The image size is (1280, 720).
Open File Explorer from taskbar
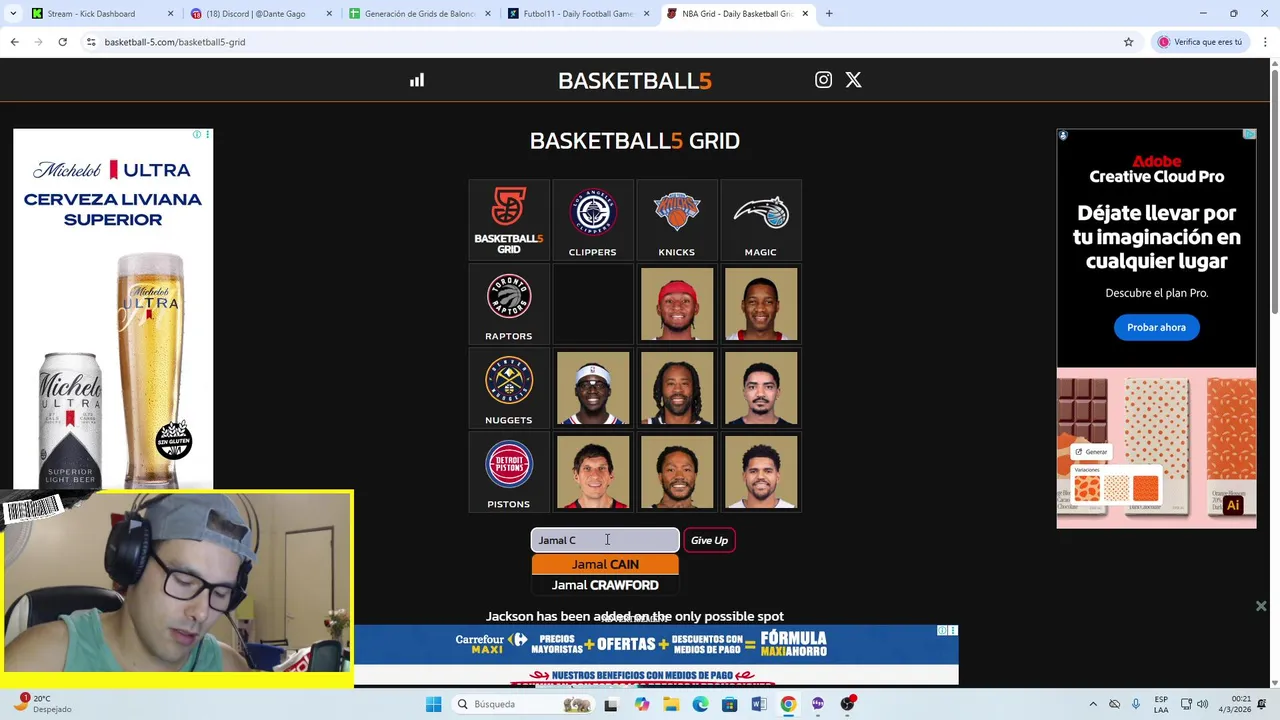pos(671,704)
